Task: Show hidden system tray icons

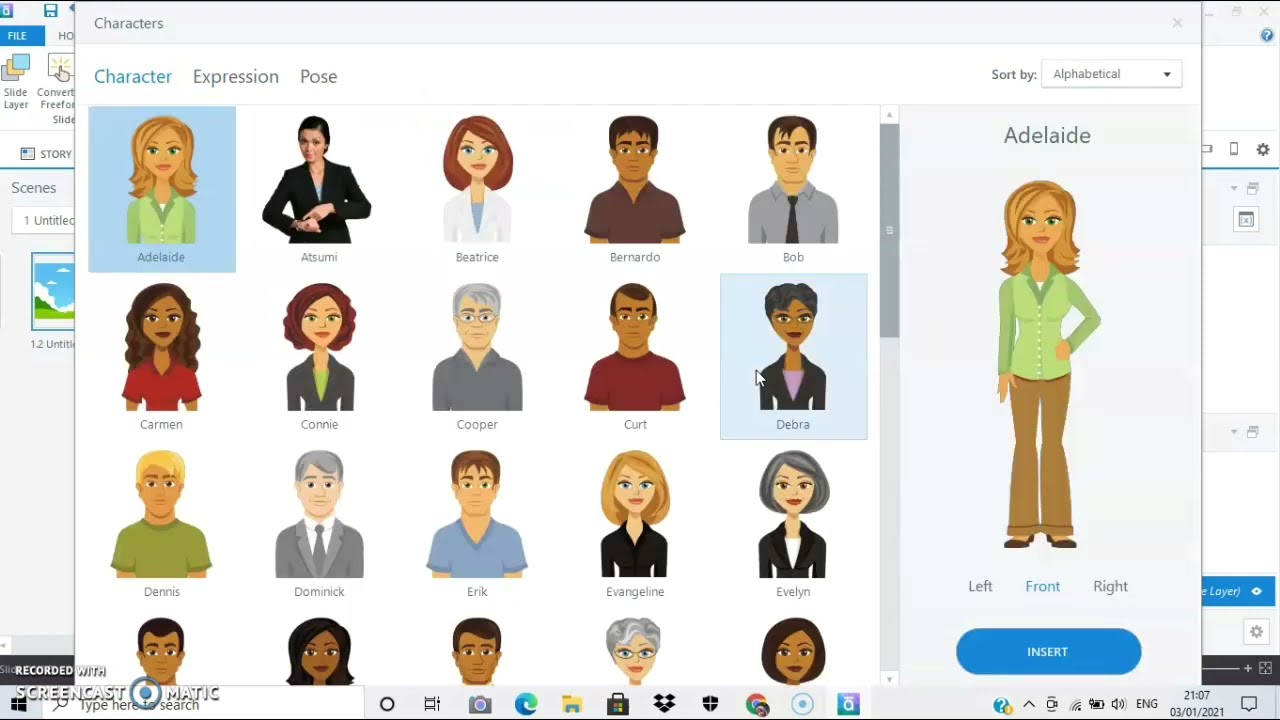Action: pyautogui.click(x=1029, y=705)
